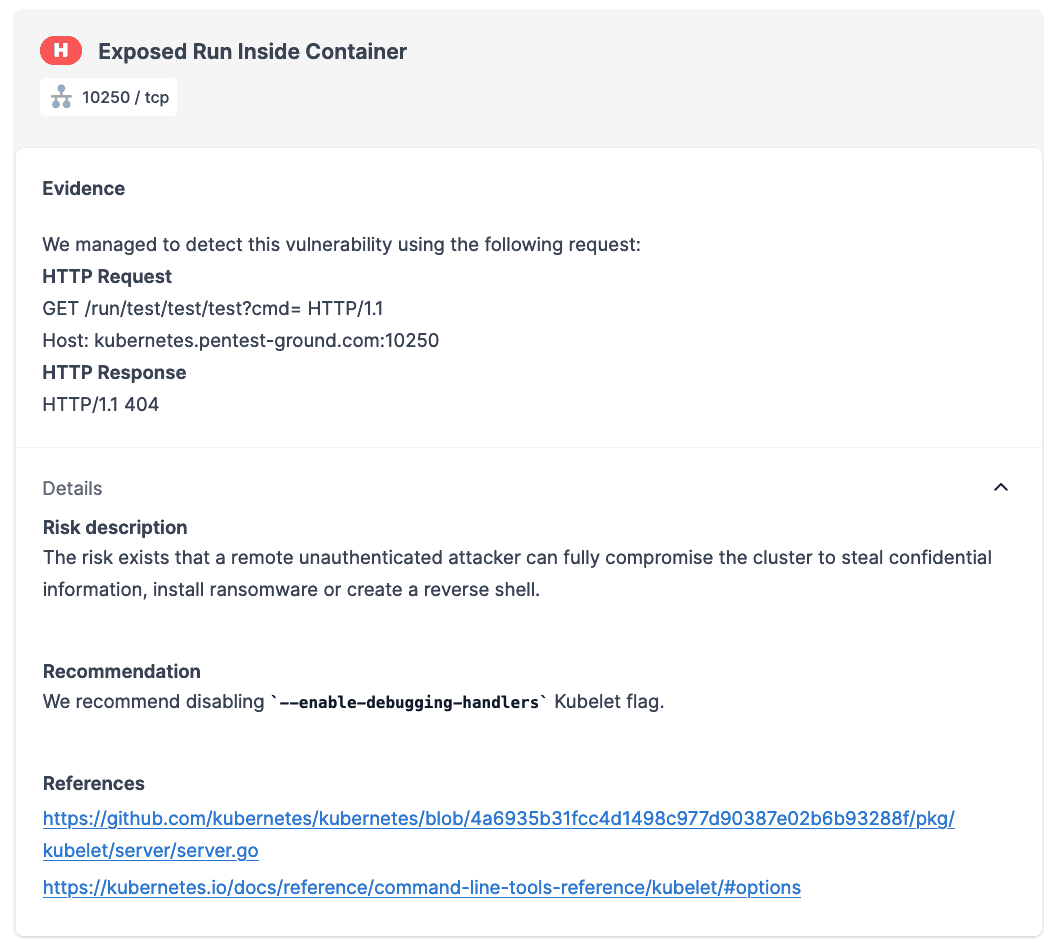
Task: Click the 'We managed to detect' sentence
Action: pyautogui.click(x=341, y=244)
